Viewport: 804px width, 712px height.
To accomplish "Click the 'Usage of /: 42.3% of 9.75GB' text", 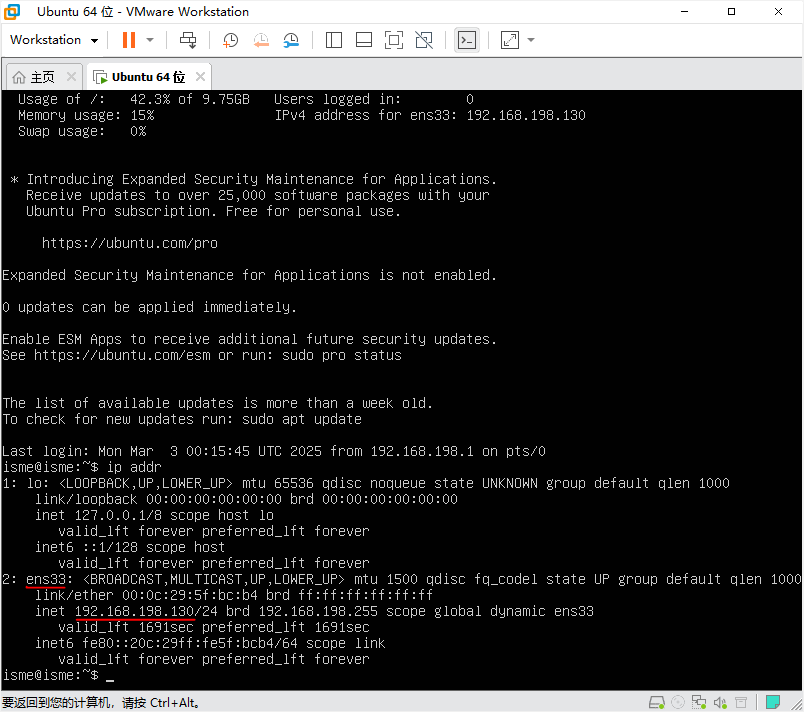I will [134, 99].
